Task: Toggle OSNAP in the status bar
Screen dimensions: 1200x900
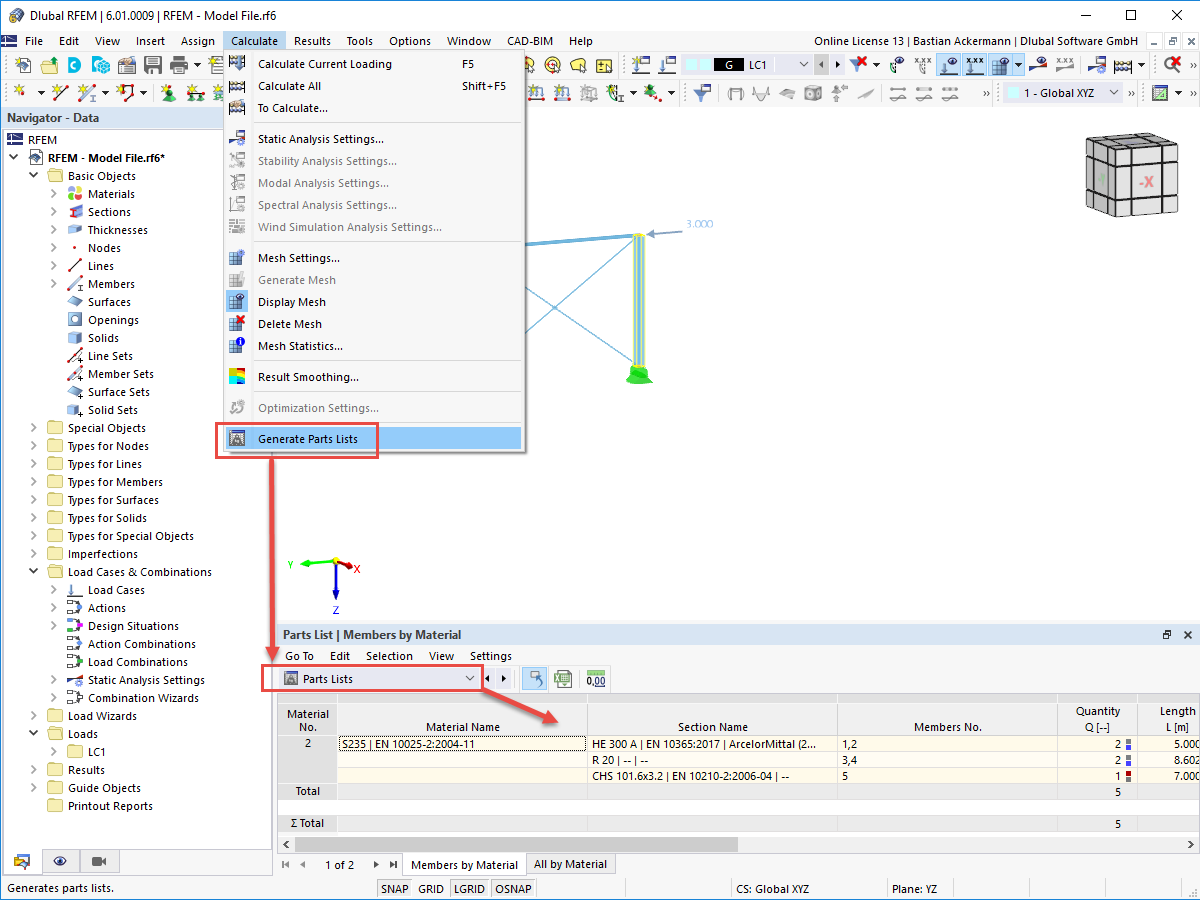Action: point(513,888)
